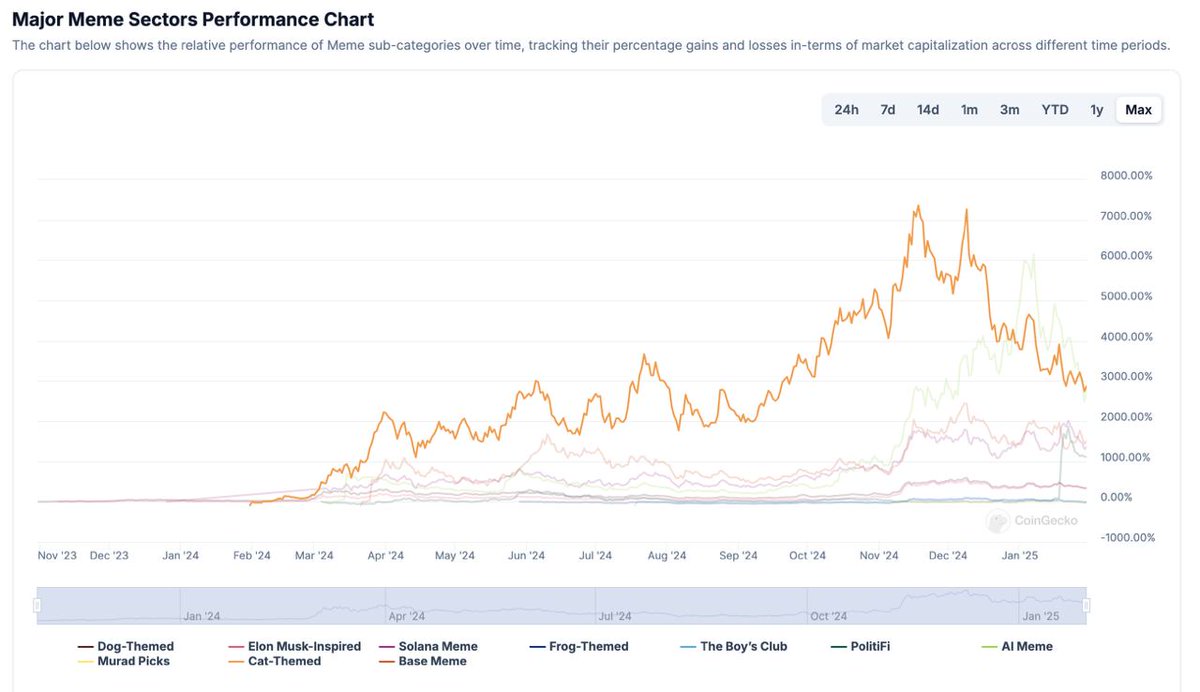Click the -1000.00% y-axis label
The height and width of the screenshot is (692, 1200).
tap(1126, 537)
